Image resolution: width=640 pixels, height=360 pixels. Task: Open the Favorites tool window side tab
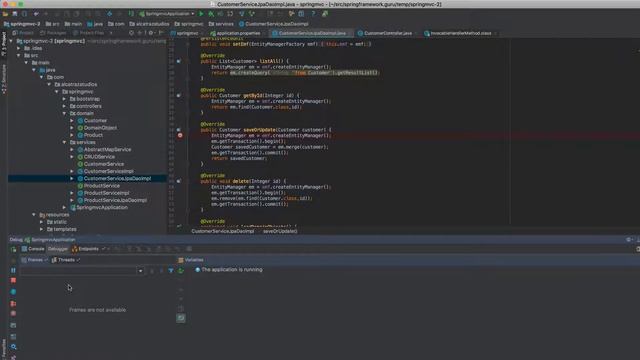click(x=4, y=349)
